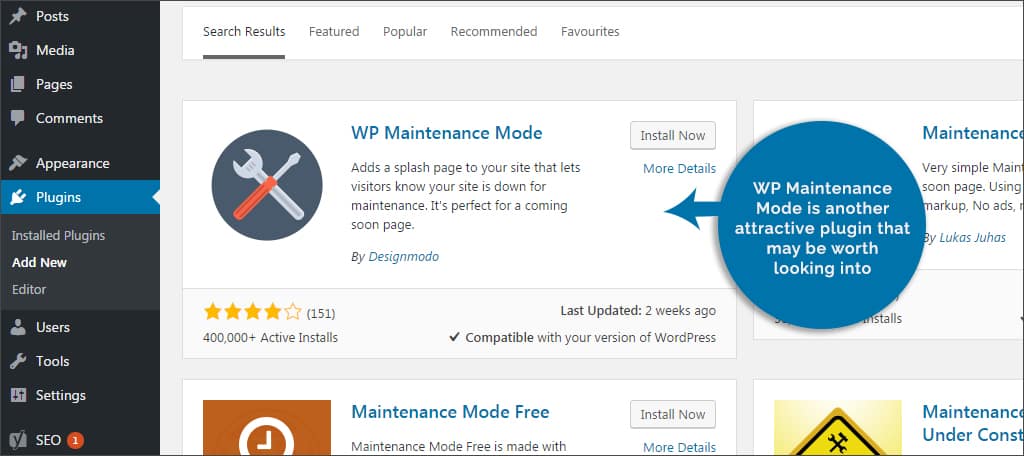
Task: Go to Installed Plugins submenu
Action: pos(58,236)
